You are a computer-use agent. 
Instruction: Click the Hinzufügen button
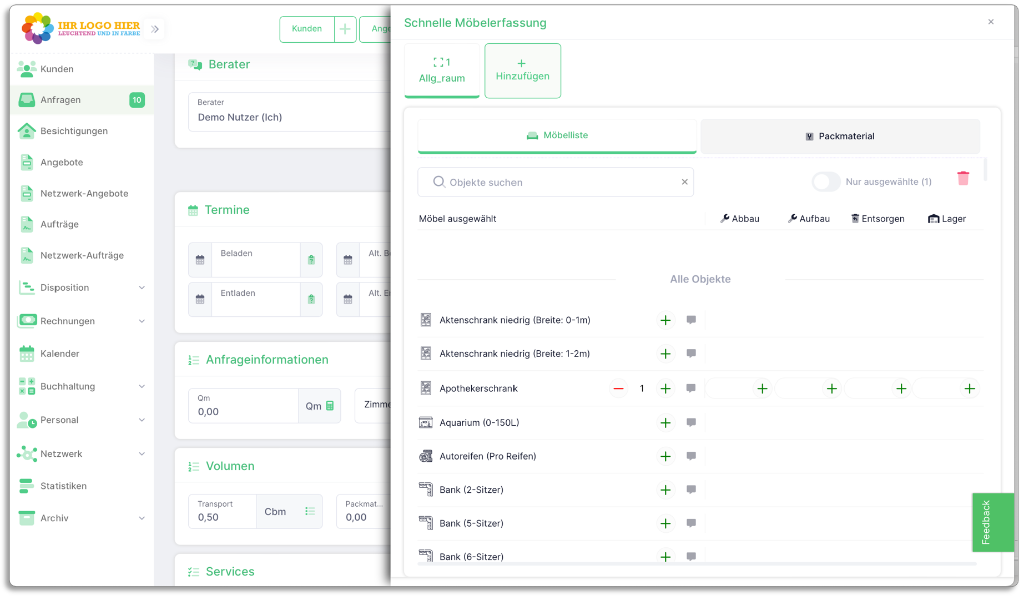tap(522, 70)
